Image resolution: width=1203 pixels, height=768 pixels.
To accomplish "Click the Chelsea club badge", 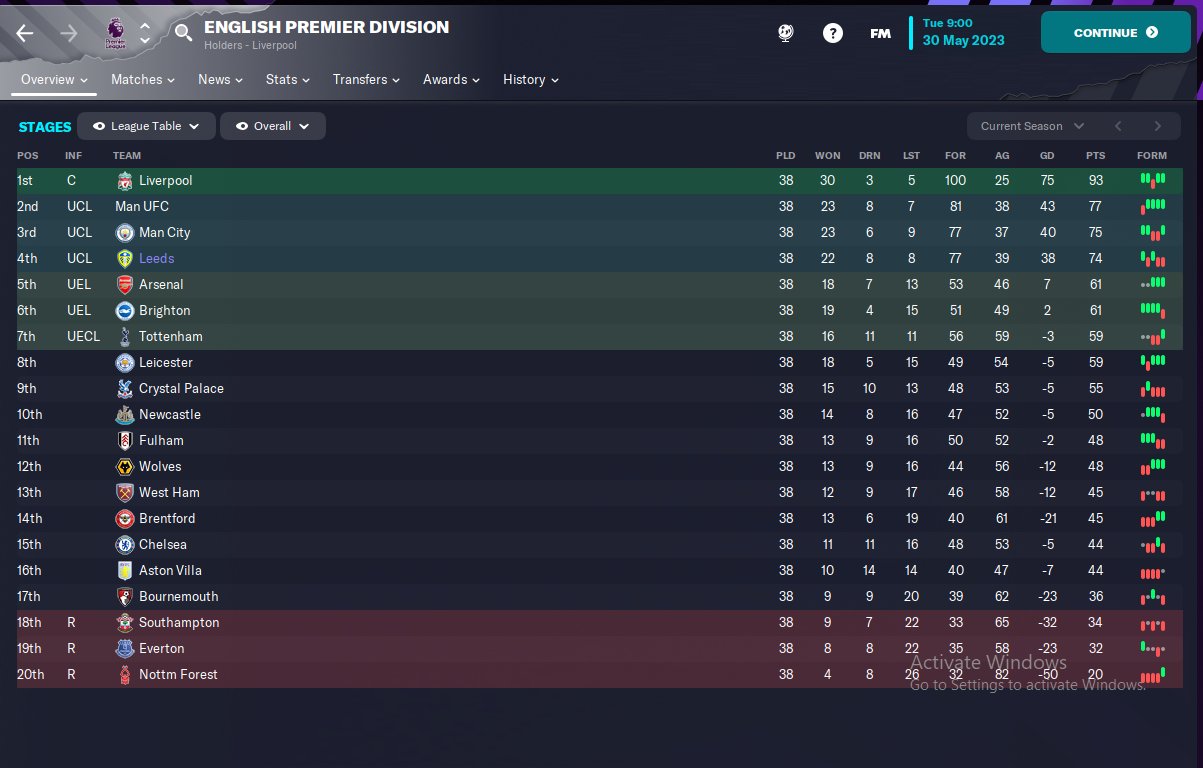I will click(x=125, y=545).
